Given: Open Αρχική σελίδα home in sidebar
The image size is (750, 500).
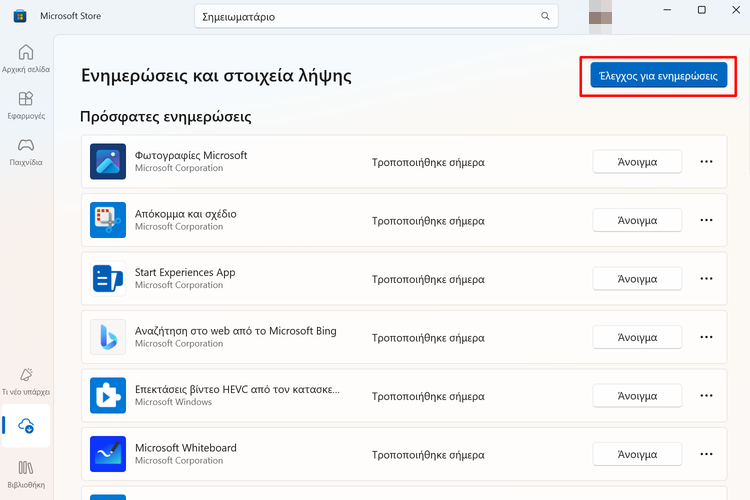Looking at the screenshot, I should (x=26, y=59).
